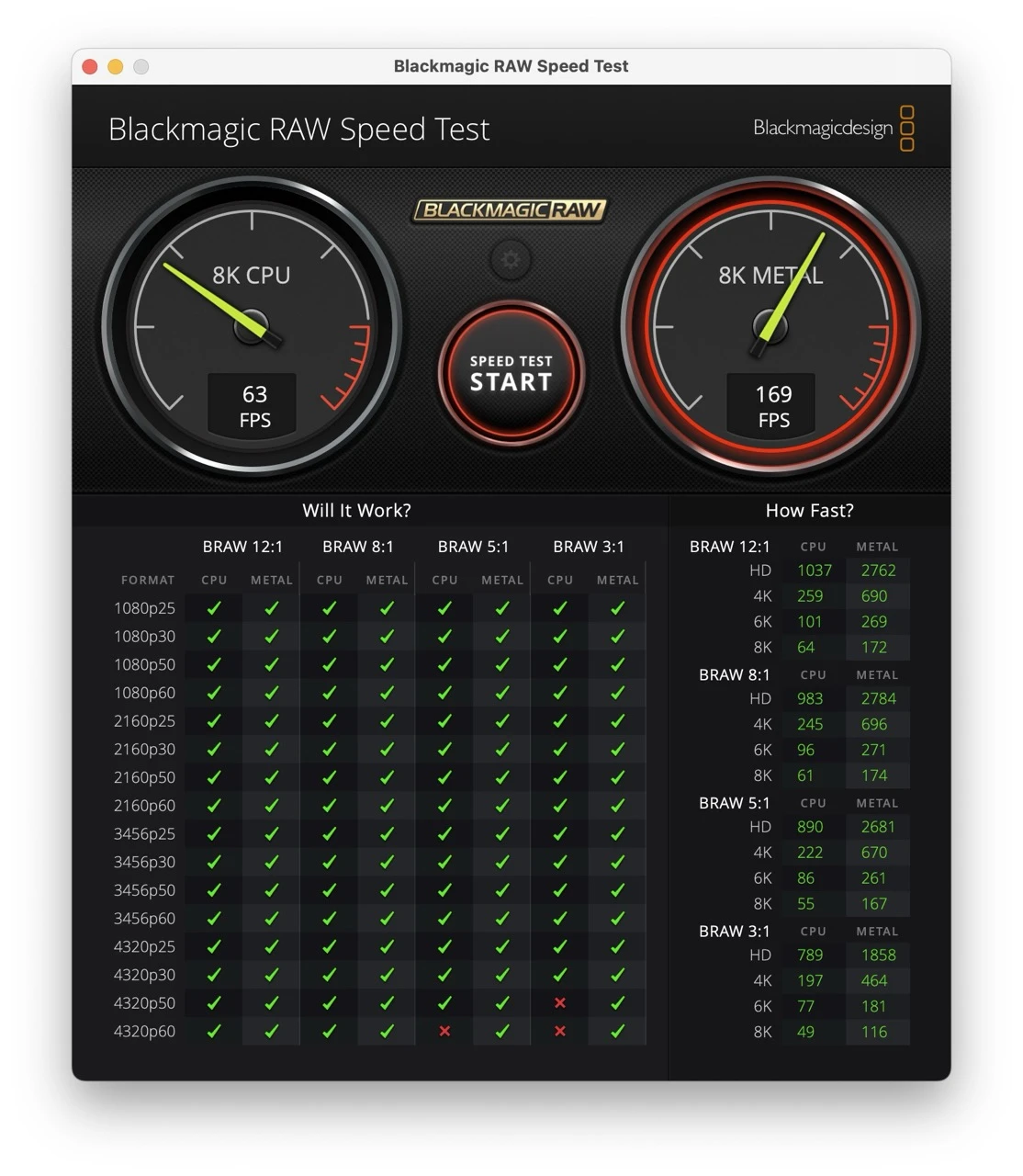Click BRAW 12:1 8K CPU value 64
This screenshot has width=1023, height=1176.
[x=805, y=648]
